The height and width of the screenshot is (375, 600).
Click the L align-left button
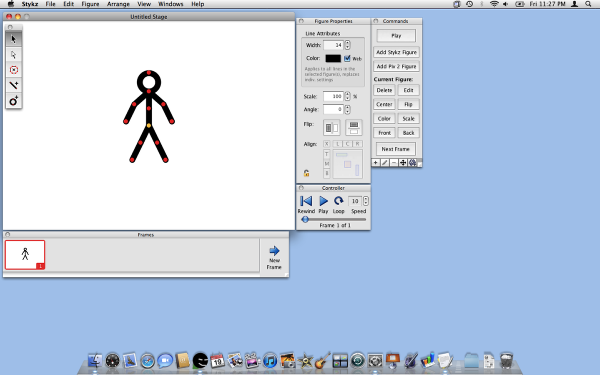coord(338,144)
